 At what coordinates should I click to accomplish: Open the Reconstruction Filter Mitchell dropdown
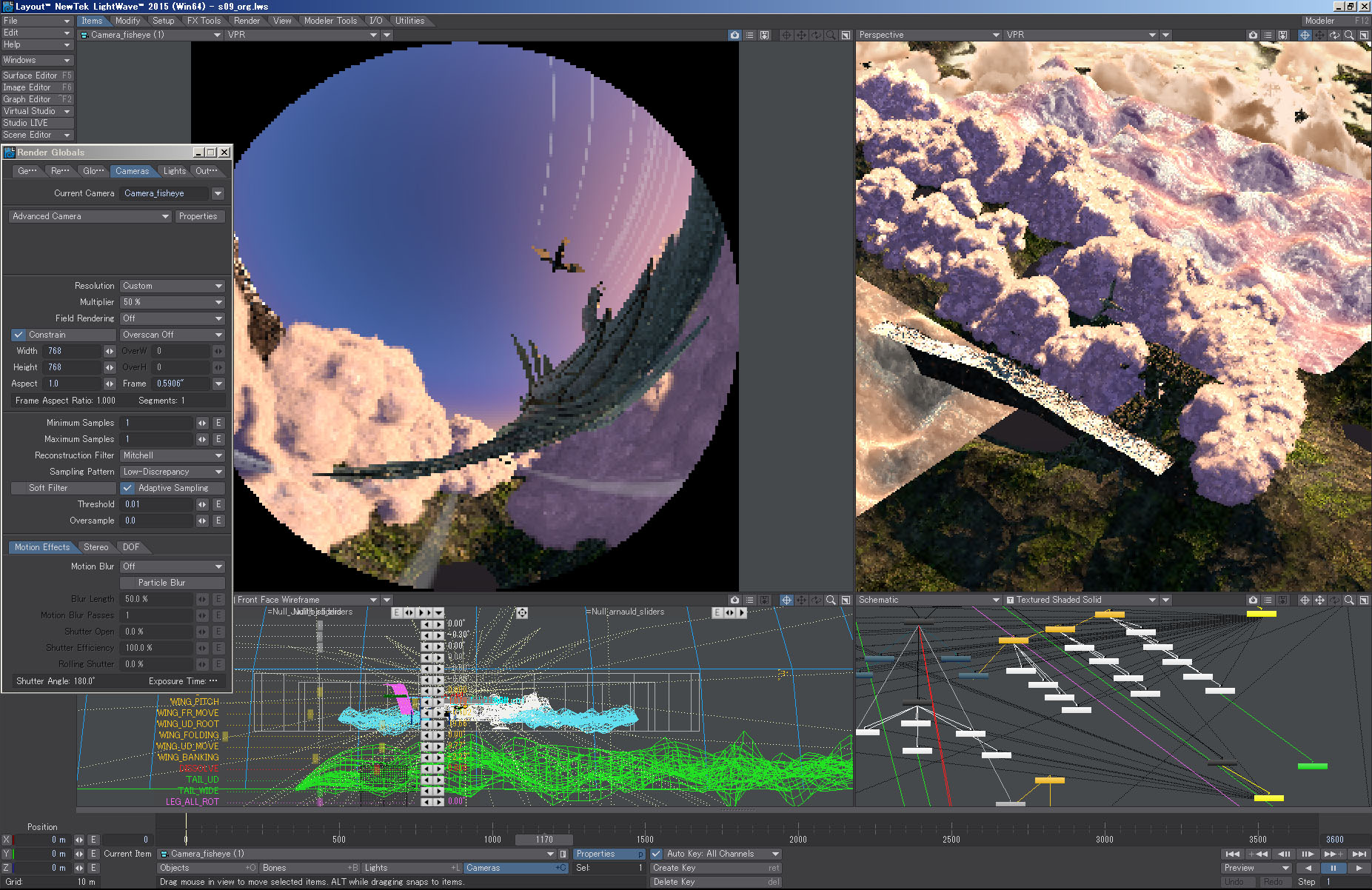[x=172, y=455]
